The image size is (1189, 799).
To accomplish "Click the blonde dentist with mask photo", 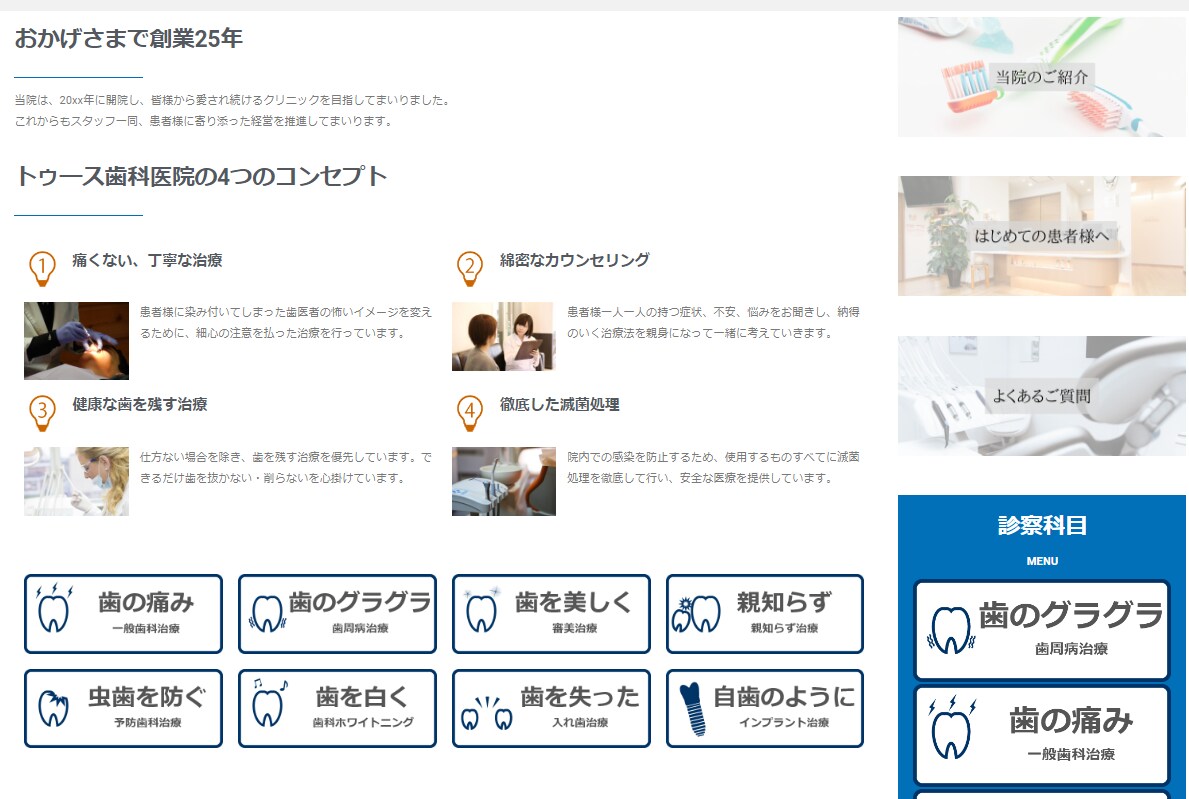I will point(77,481).
